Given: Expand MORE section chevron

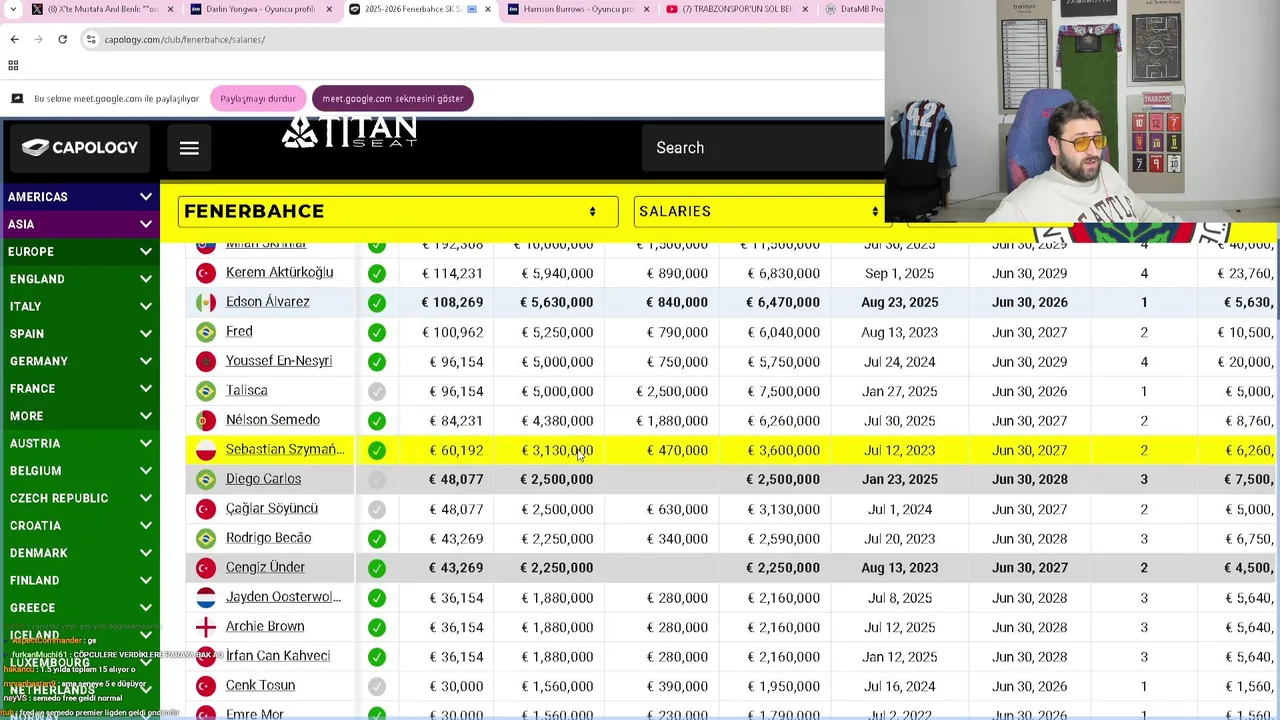Looking at the screenshot, I should coord(146,416).
